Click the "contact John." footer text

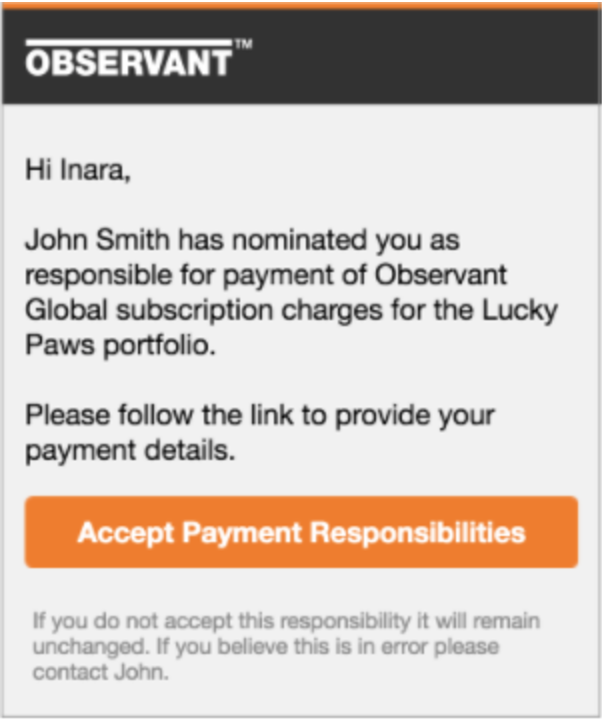101,673
